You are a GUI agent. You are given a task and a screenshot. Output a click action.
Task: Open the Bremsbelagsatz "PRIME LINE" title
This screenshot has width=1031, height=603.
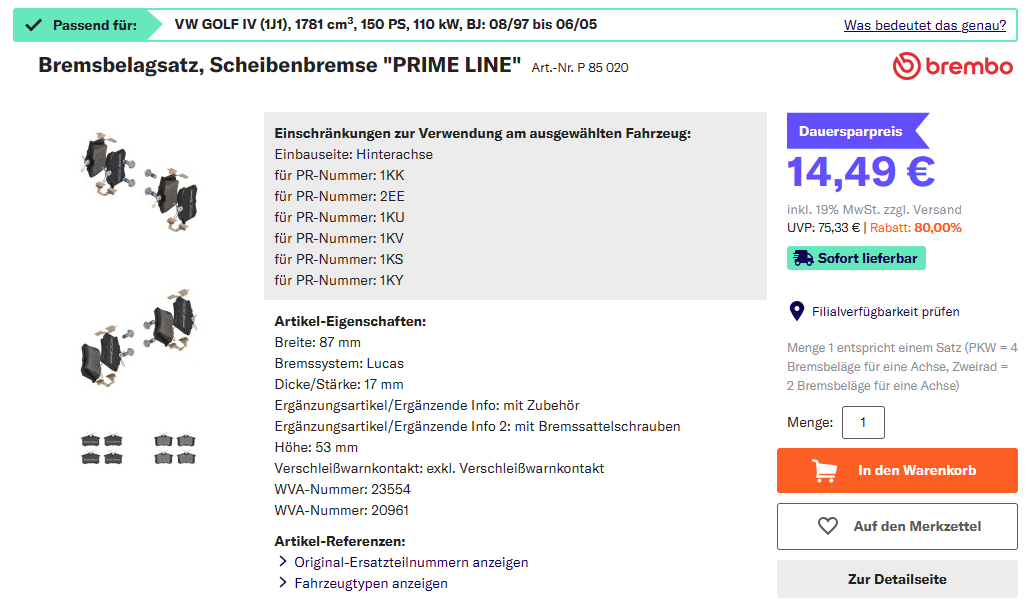[x=280, y=66]
